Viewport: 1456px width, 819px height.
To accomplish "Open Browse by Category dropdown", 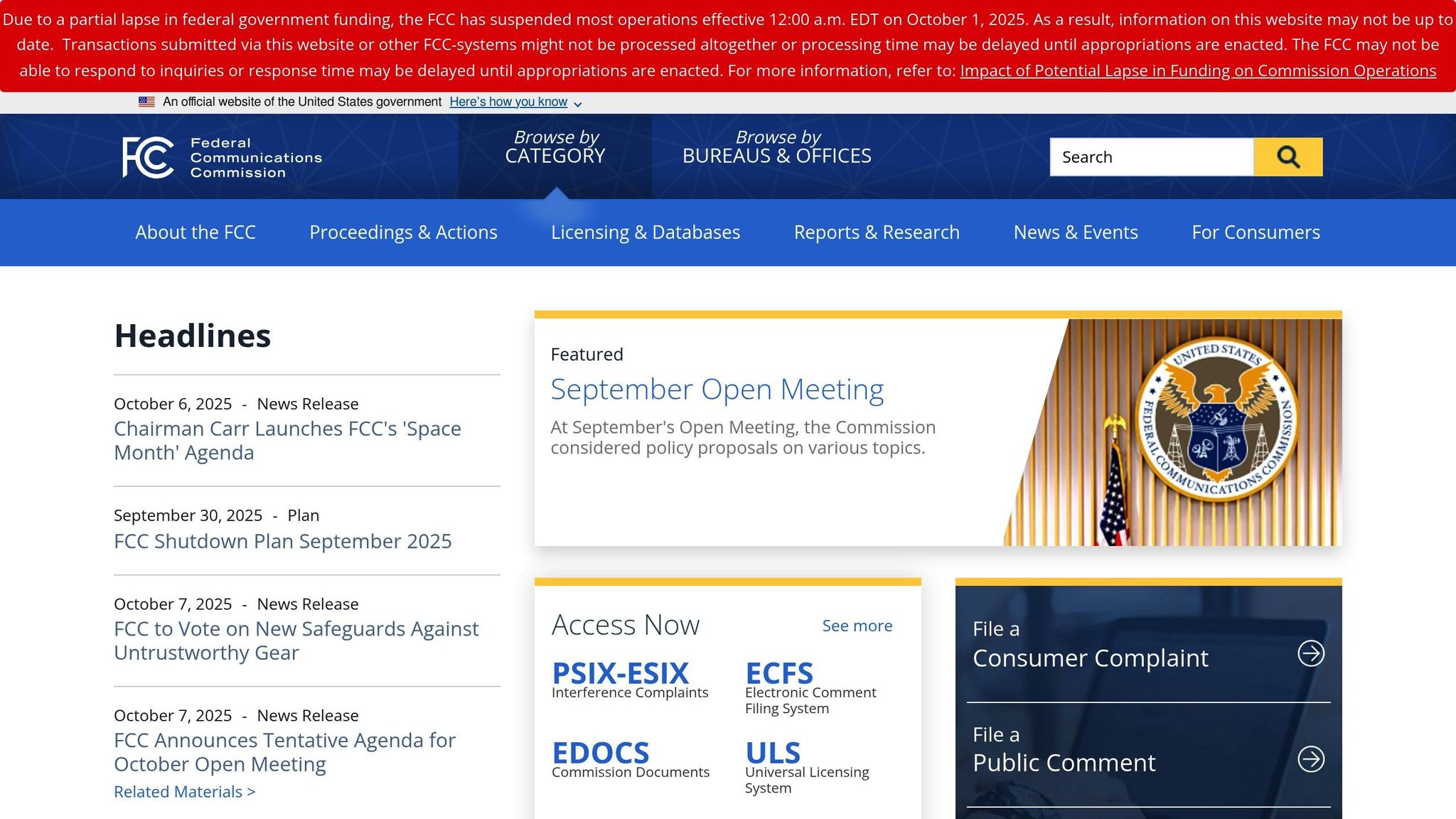I will [555, 147].
